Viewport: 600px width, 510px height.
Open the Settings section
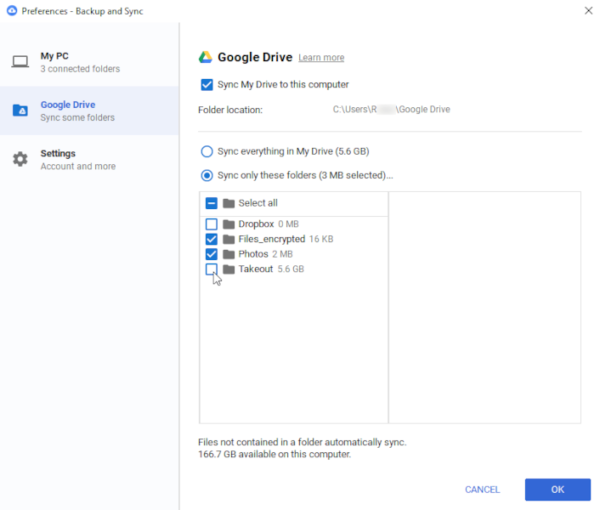coord(90,160)
